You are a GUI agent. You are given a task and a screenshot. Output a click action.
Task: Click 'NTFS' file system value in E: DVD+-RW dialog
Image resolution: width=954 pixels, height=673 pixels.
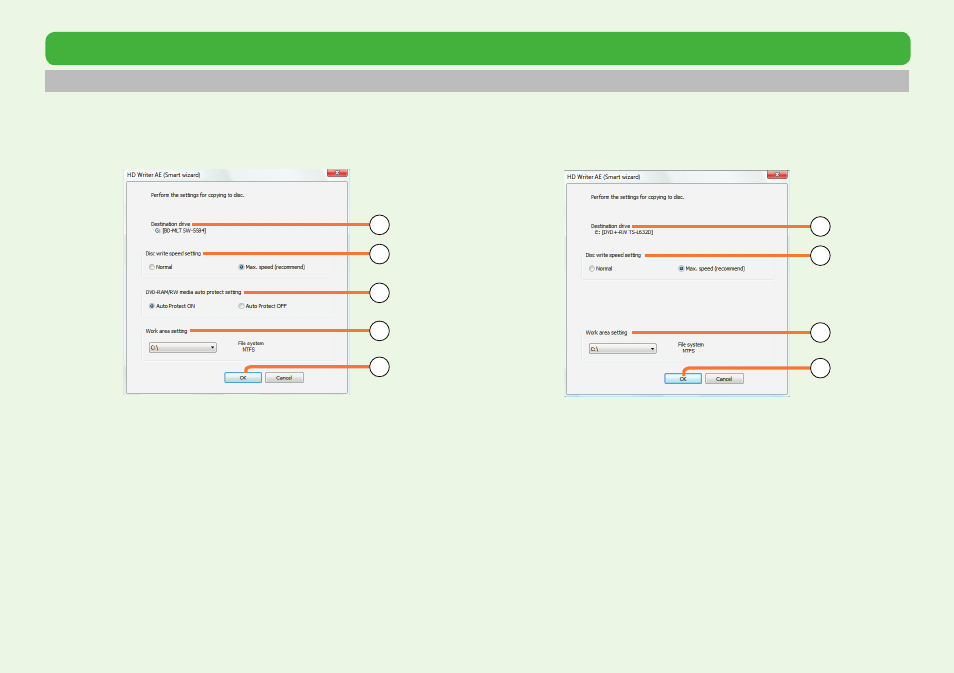tap(689, 351)
